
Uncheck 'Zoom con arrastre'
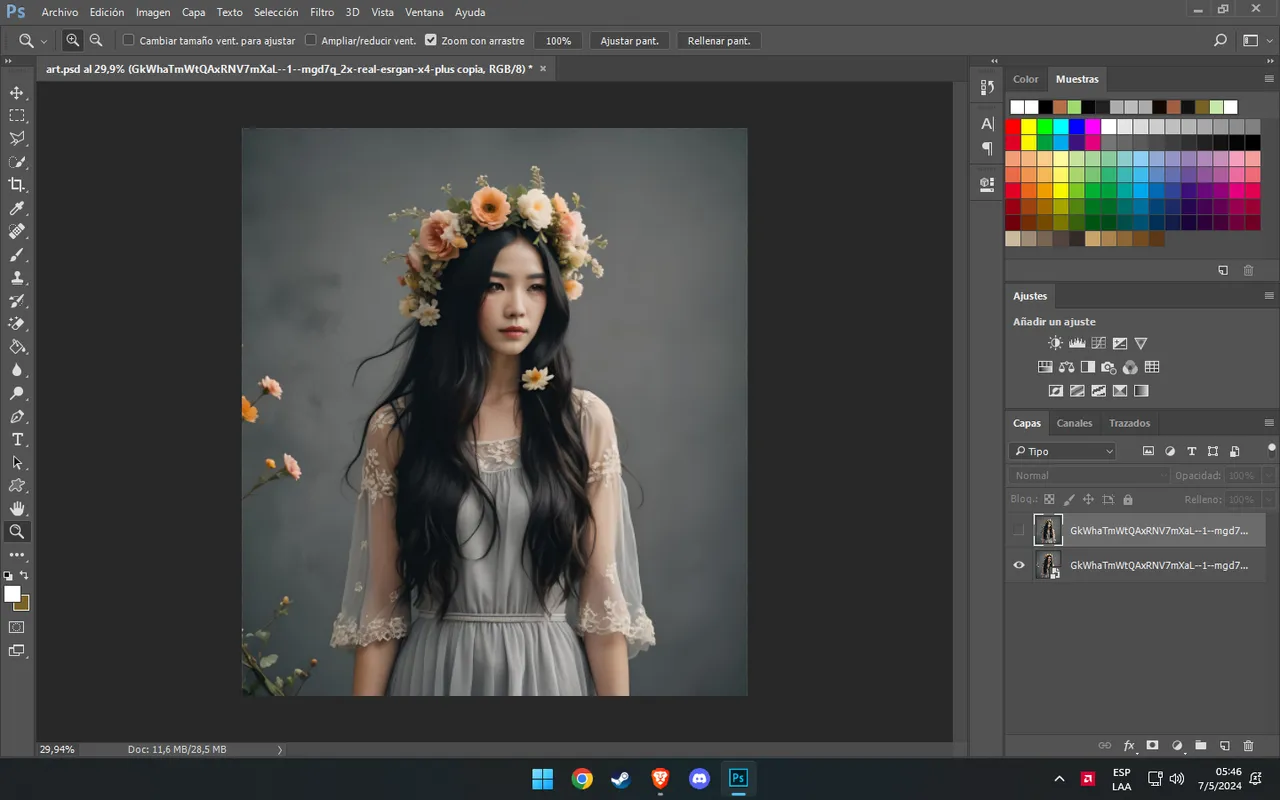click(431, 40)
